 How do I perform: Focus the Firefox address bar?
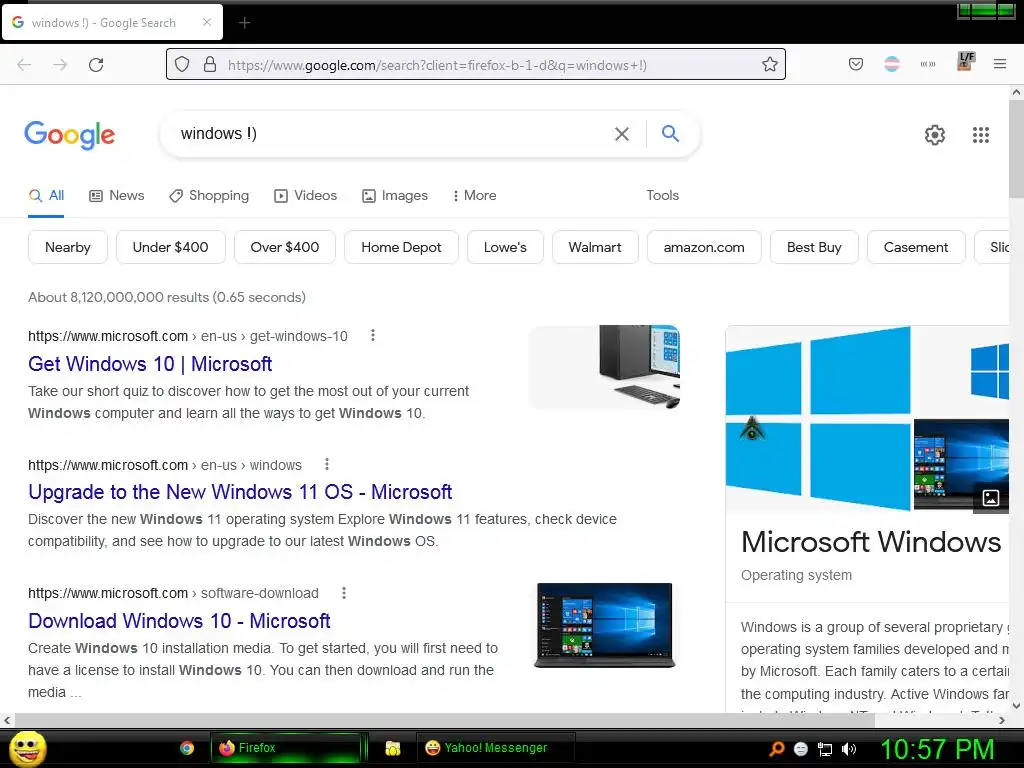pos(475,65)
